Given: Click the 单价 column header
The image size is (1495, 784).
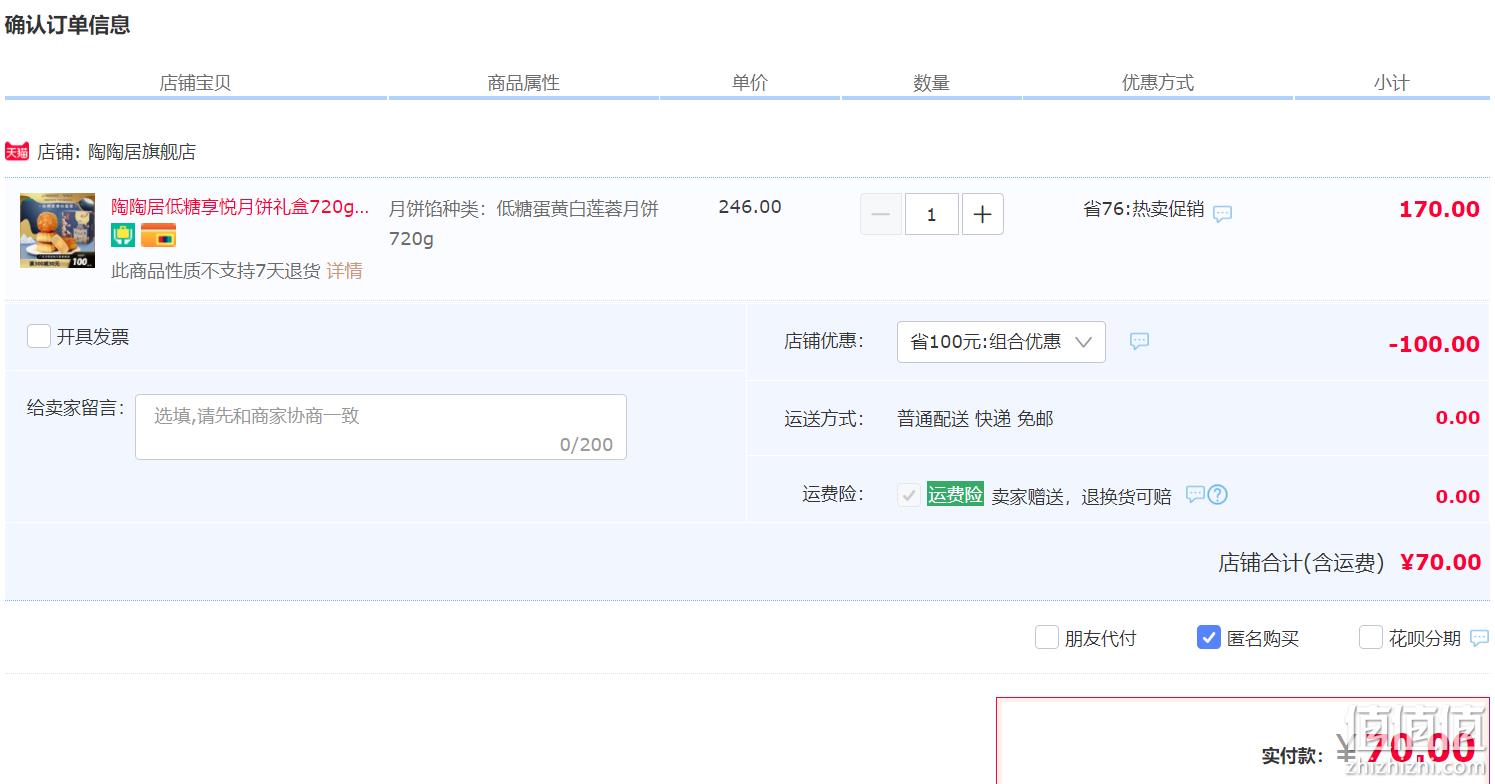Looking at the screenshot, I should point(750,83).
